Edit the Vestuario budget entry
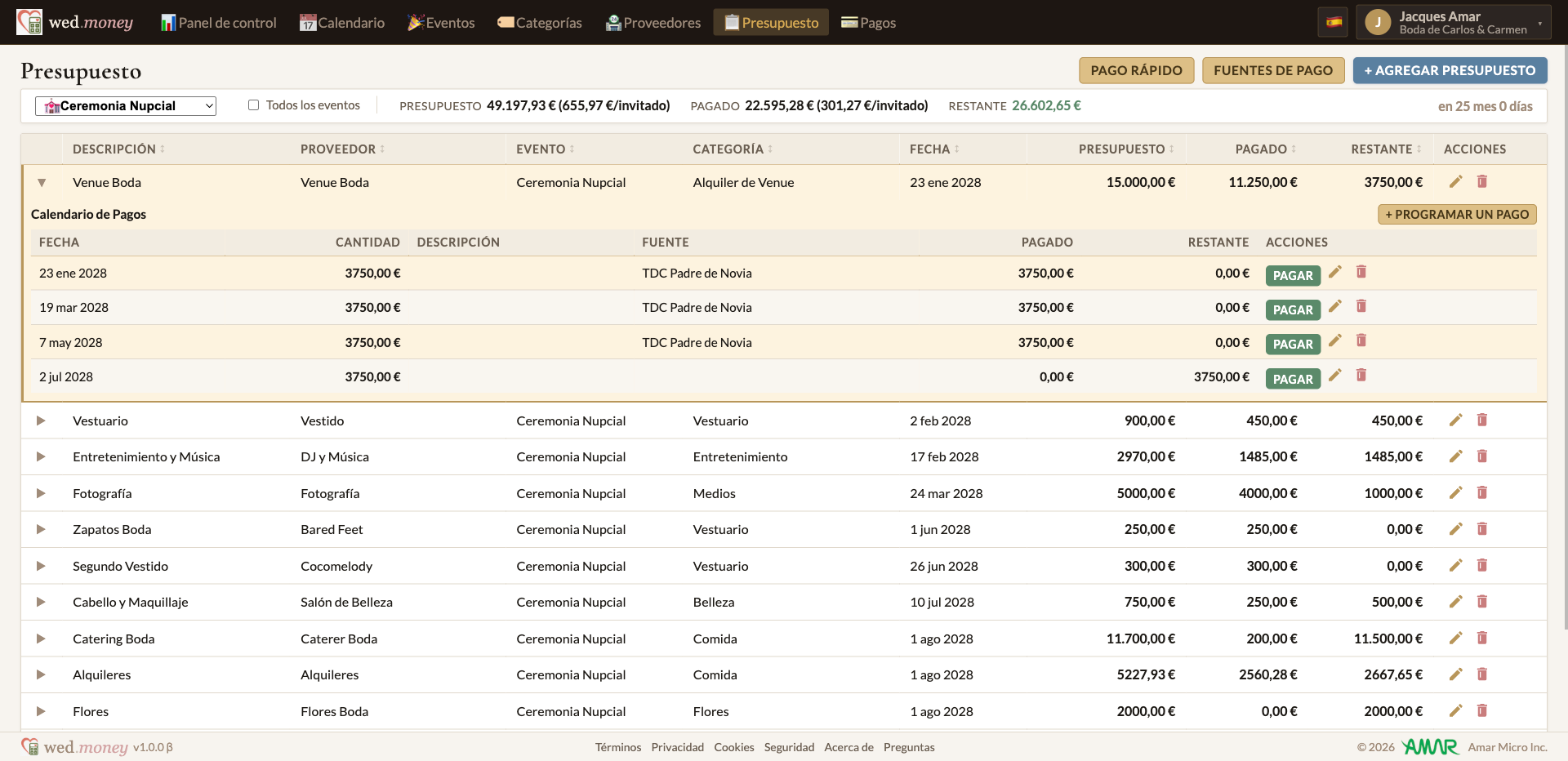The width and height of the screenshot is (1568, 761). pyautogui.click(x=1455, y=420)
